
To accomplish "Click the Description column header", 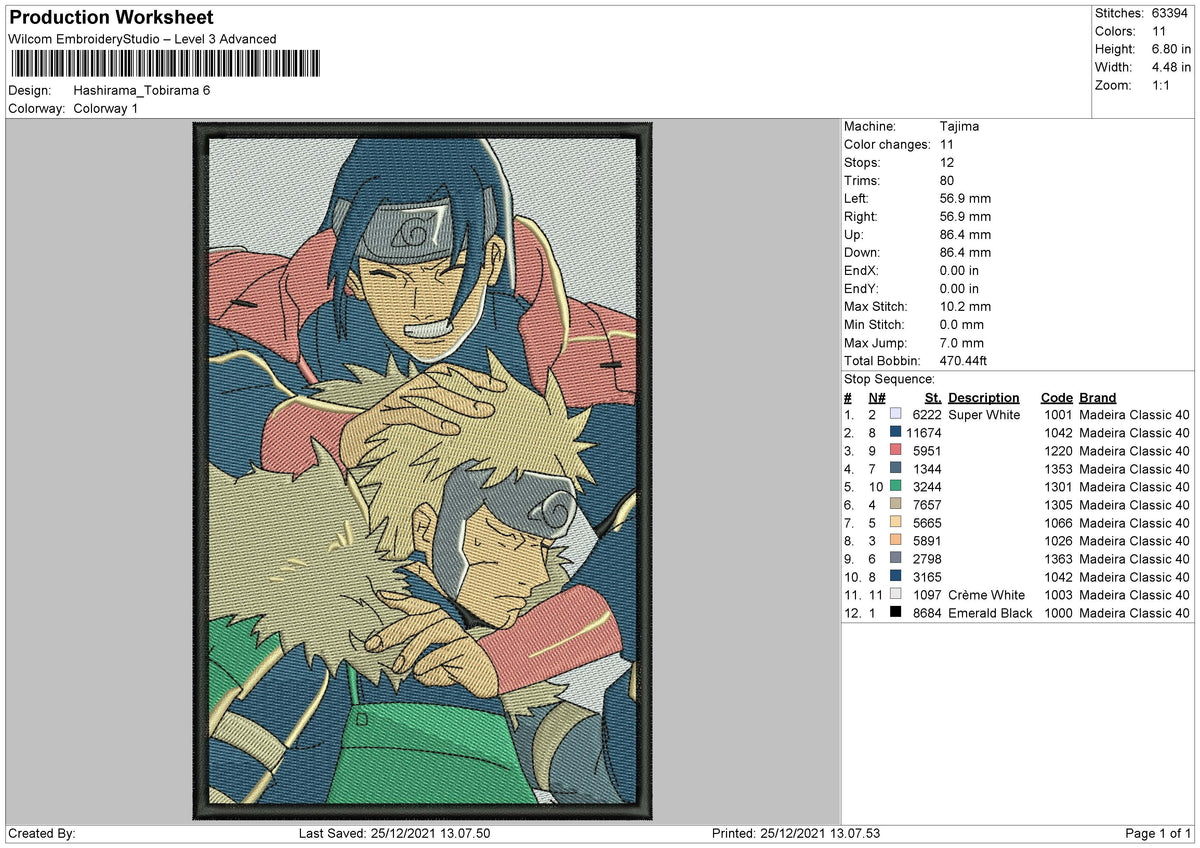I will [984, 397].
